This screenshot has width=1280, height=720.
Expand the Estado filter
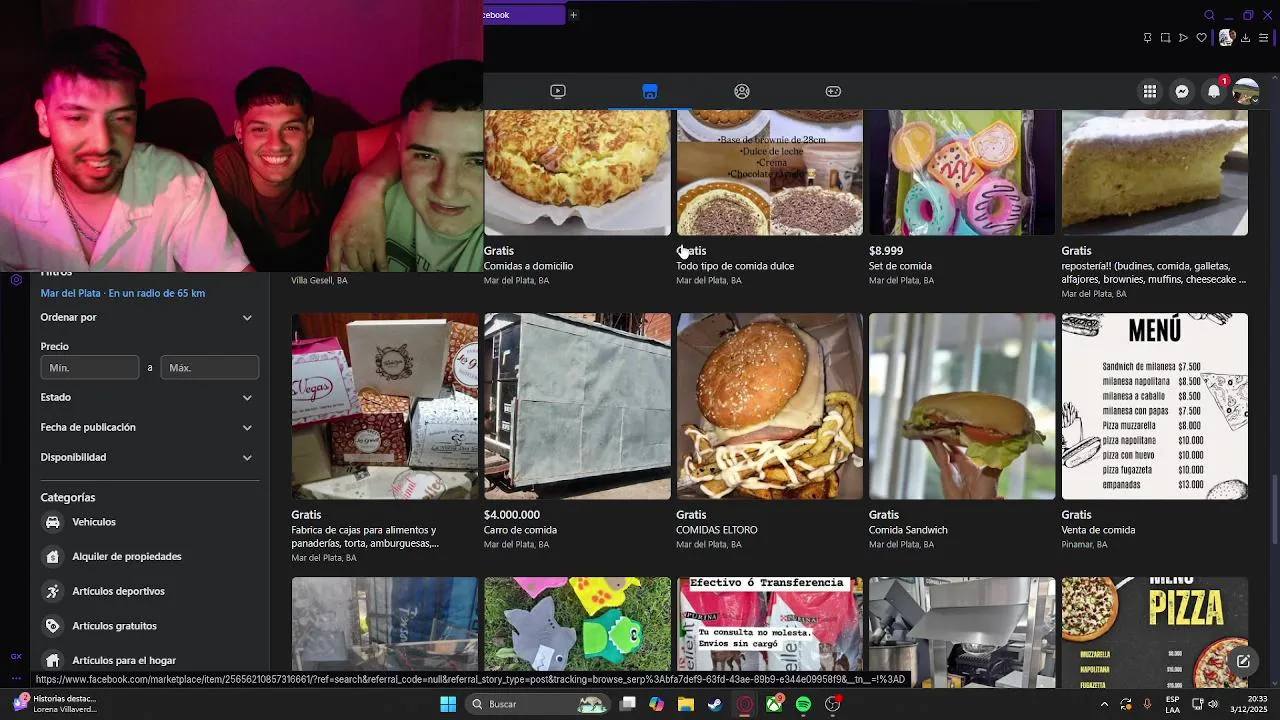[149, 397]
